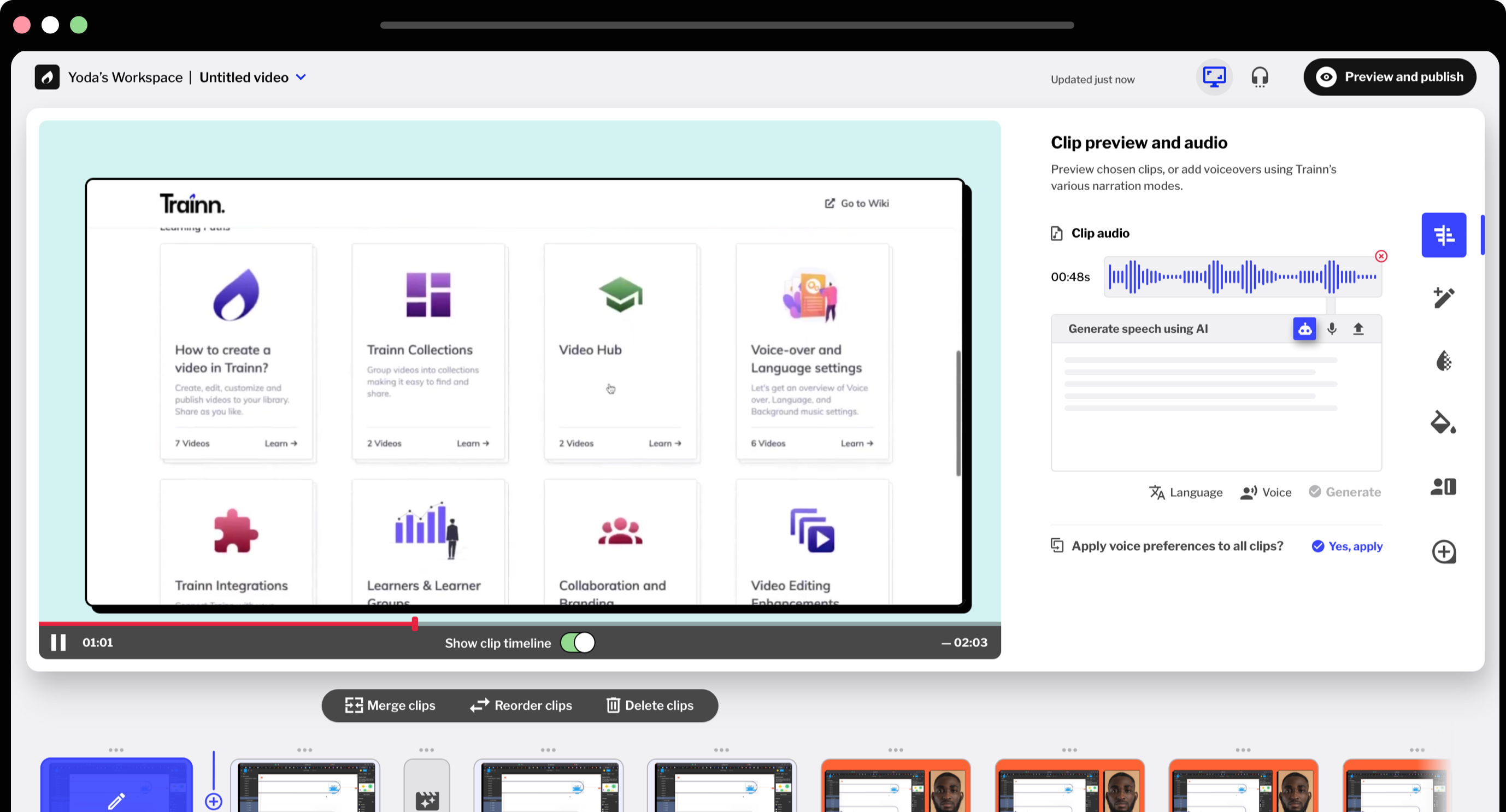
Task: Select the add new element icon
Action: [x=1445, y=551]
